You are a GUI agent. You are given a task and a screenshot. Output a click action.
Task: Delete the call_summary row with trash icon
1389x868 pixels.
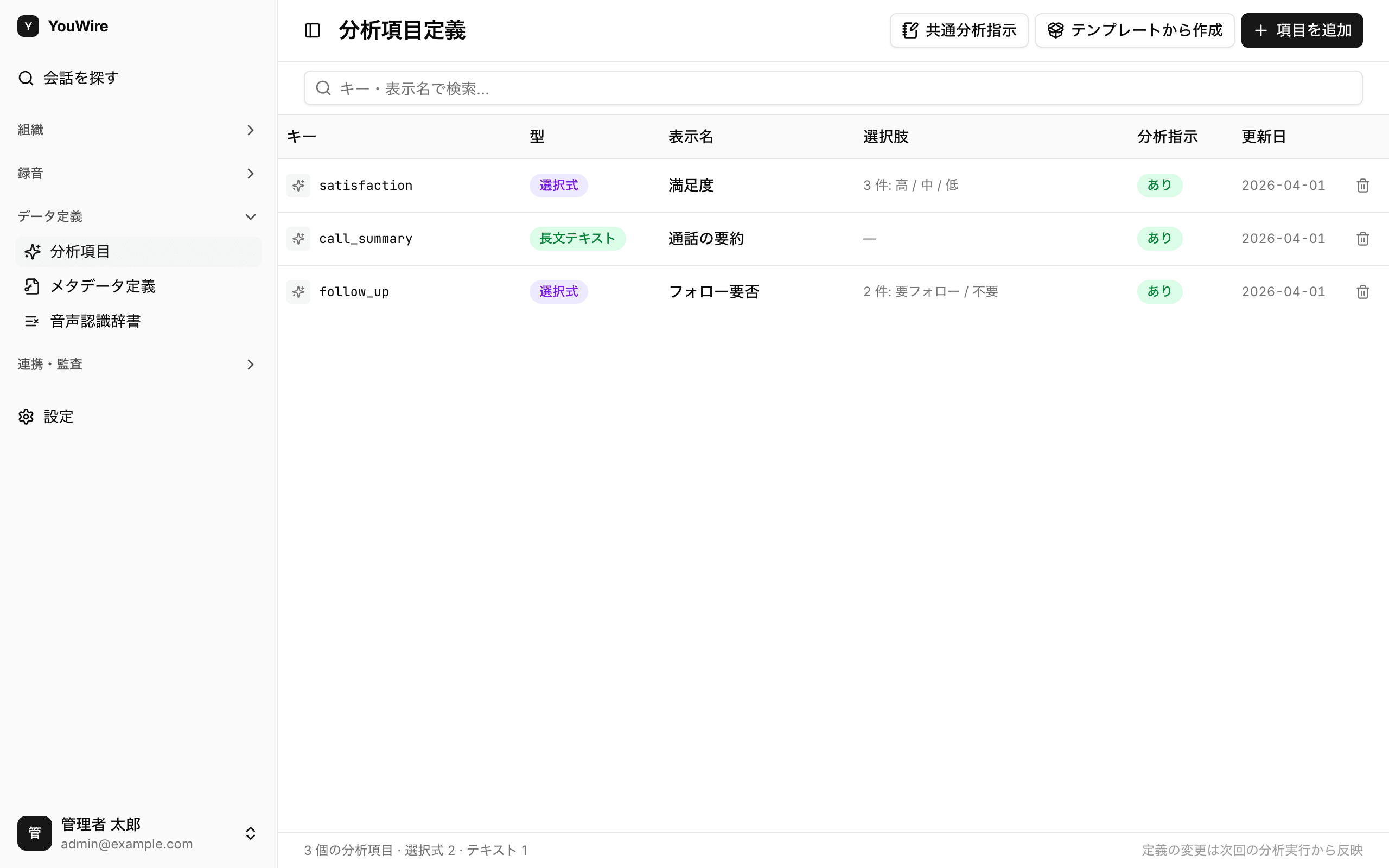click(x=1362, y=239)
